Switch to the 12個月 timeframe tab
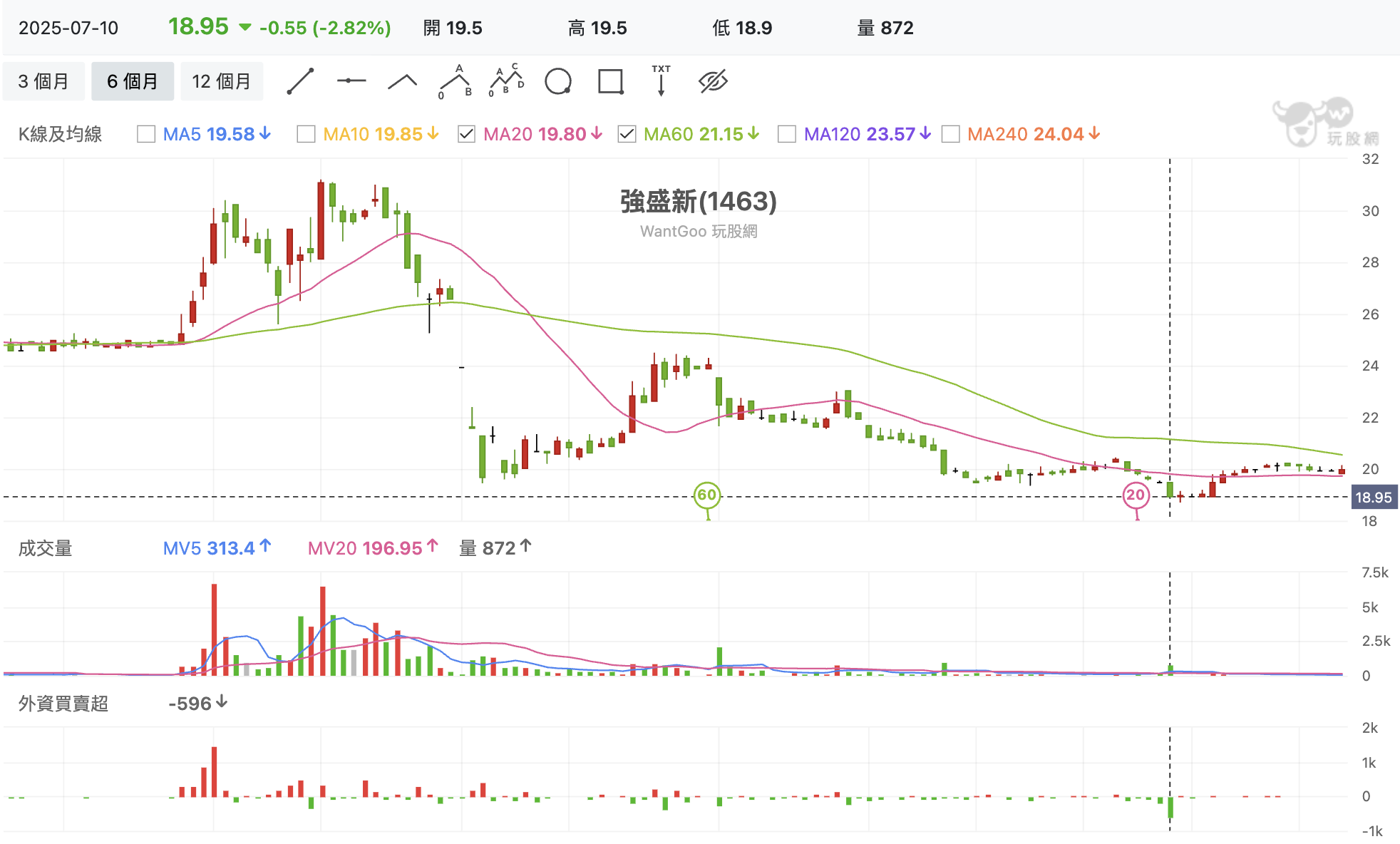Viewport: 1400px width, 844px height. [x=222, y=81]
